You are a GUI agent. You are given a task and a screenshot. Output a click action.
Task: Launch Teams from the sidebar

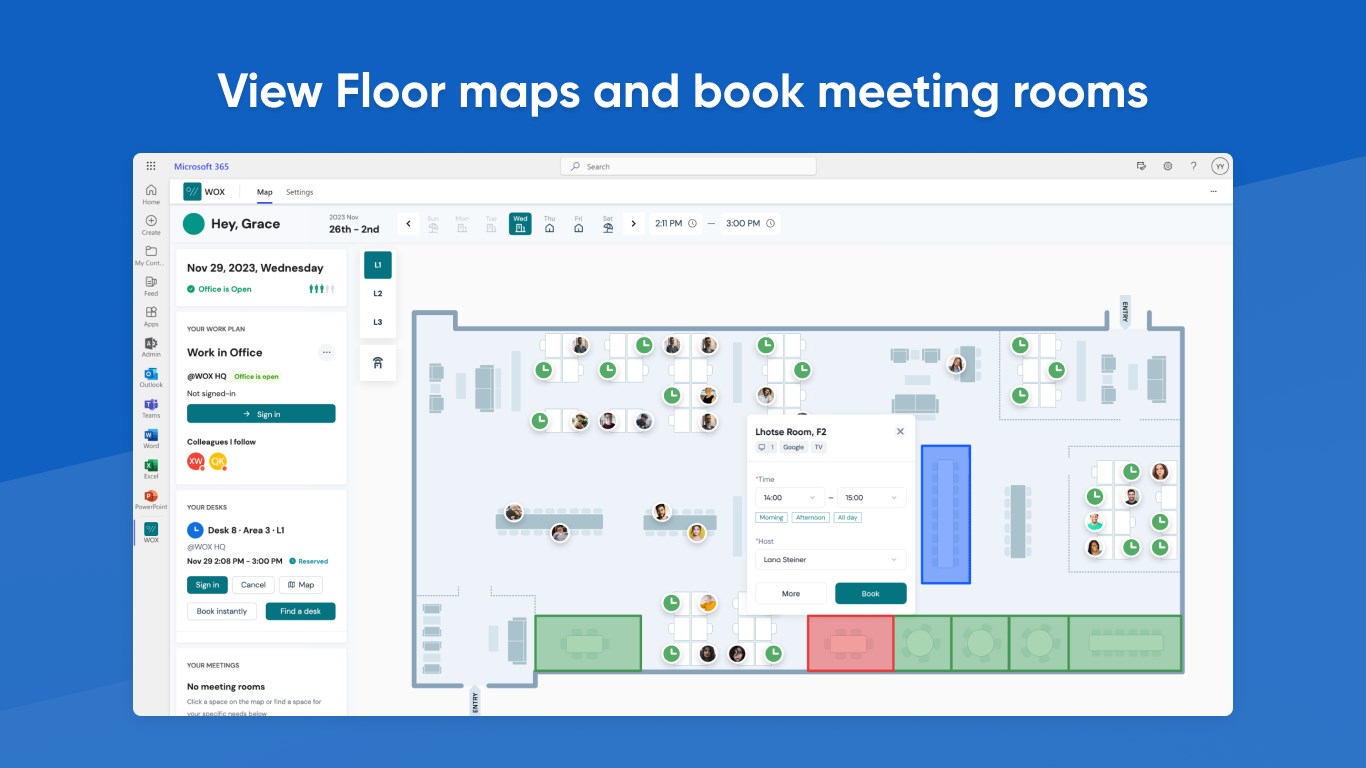(x=151, y=408)
